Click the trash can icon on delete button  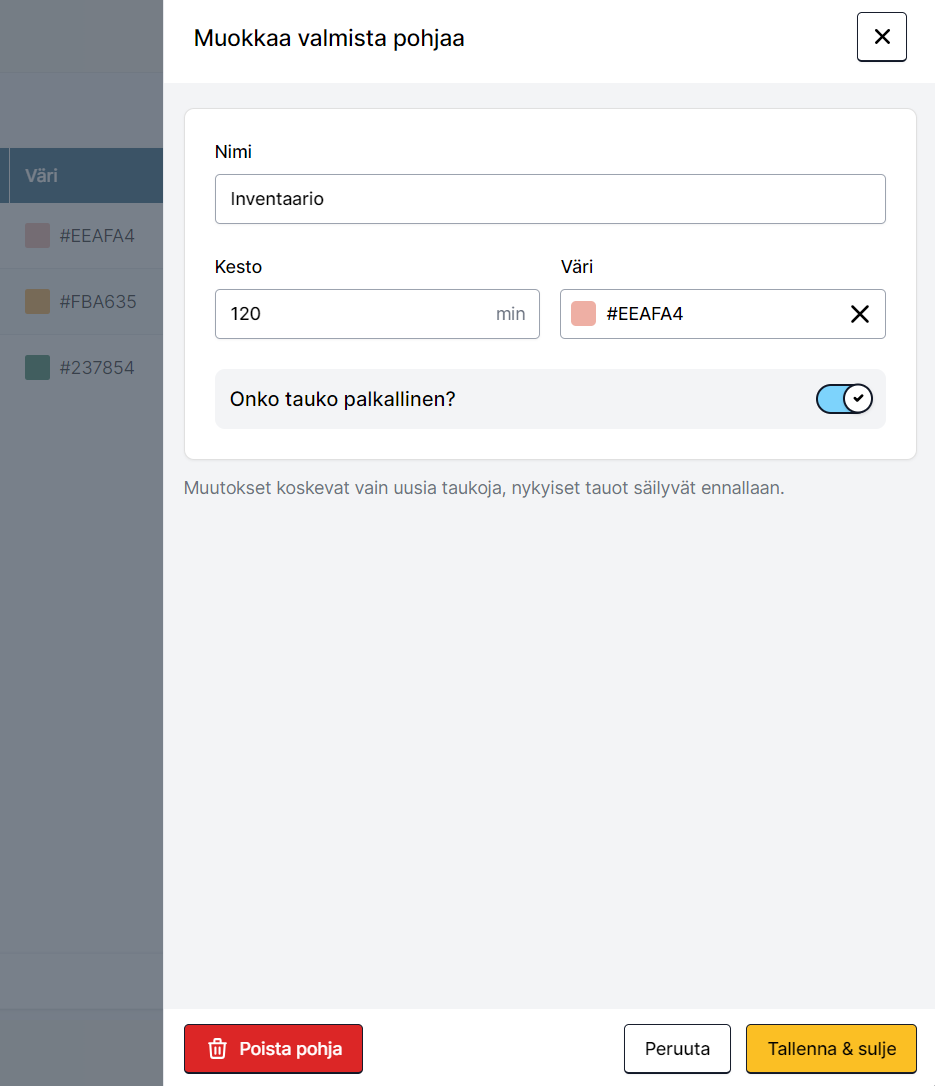tap(217, 1049)
